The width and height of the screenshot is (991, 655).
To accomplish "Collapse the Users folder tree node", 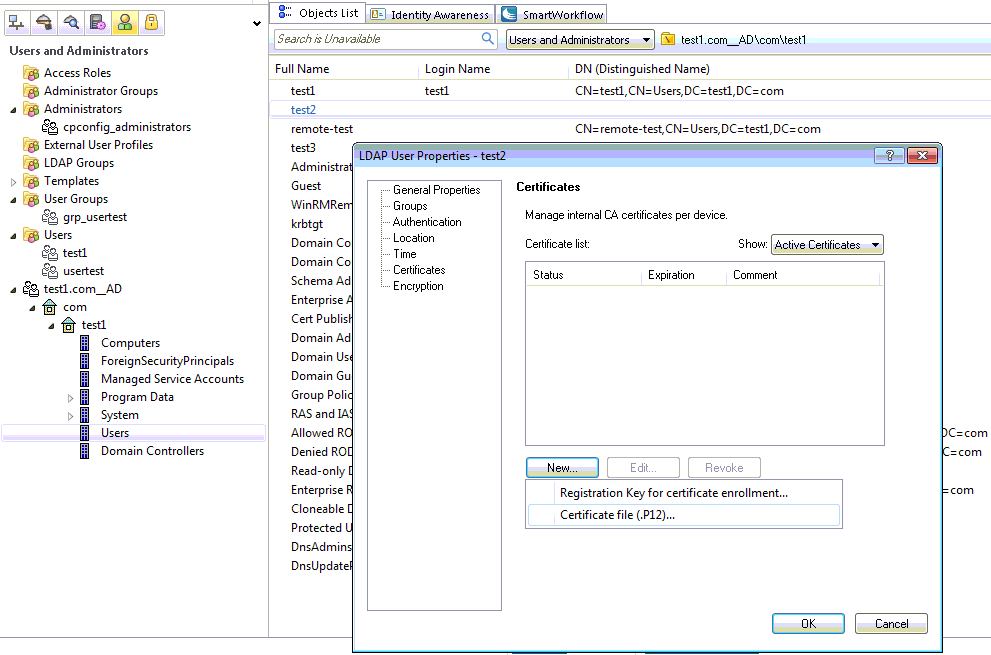I will click(13, 236).
